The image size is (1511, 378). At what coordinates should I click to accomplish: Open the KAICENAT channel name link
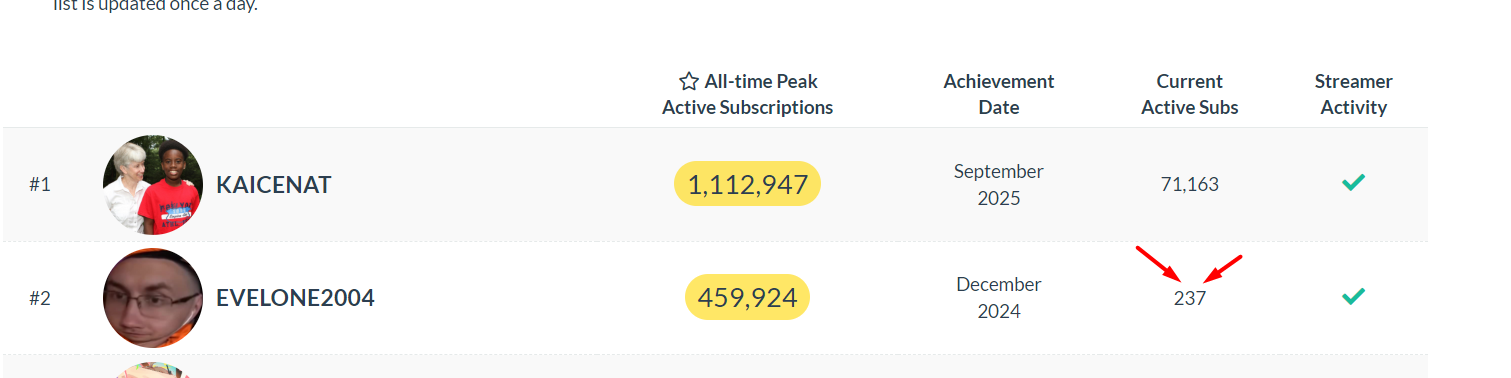(x=274, y=185)
